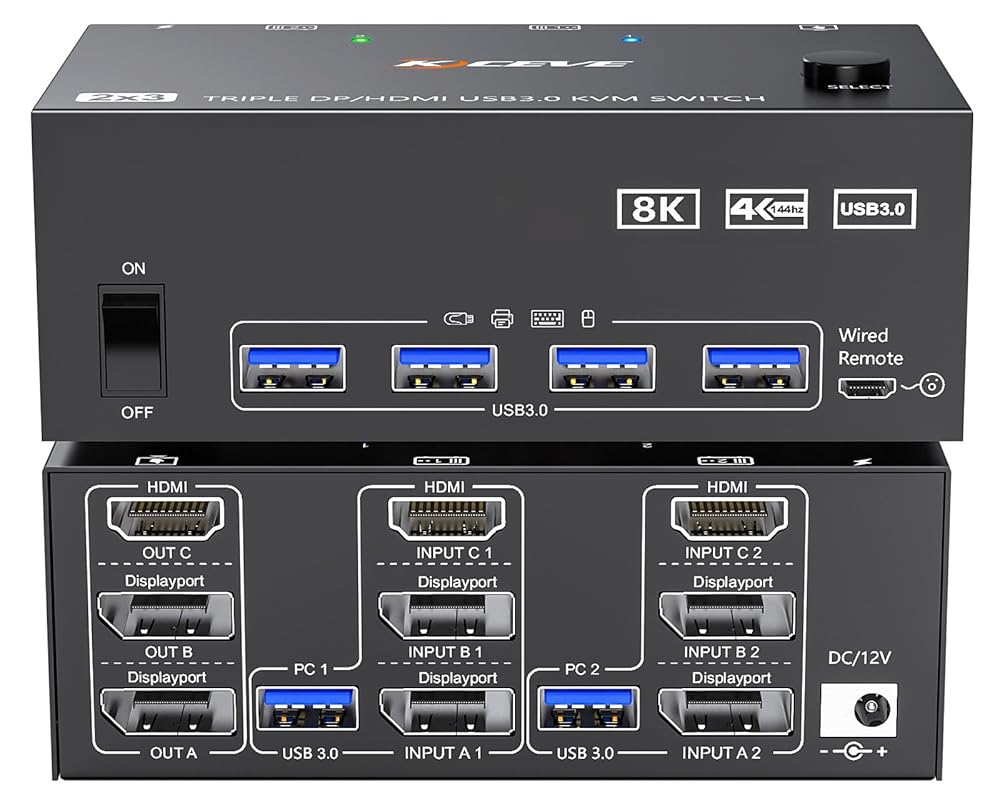Select the third front USB3.0 port from left
This screenshot has height=800, width=1000.
pyautogui.click(x=603, y=368)
